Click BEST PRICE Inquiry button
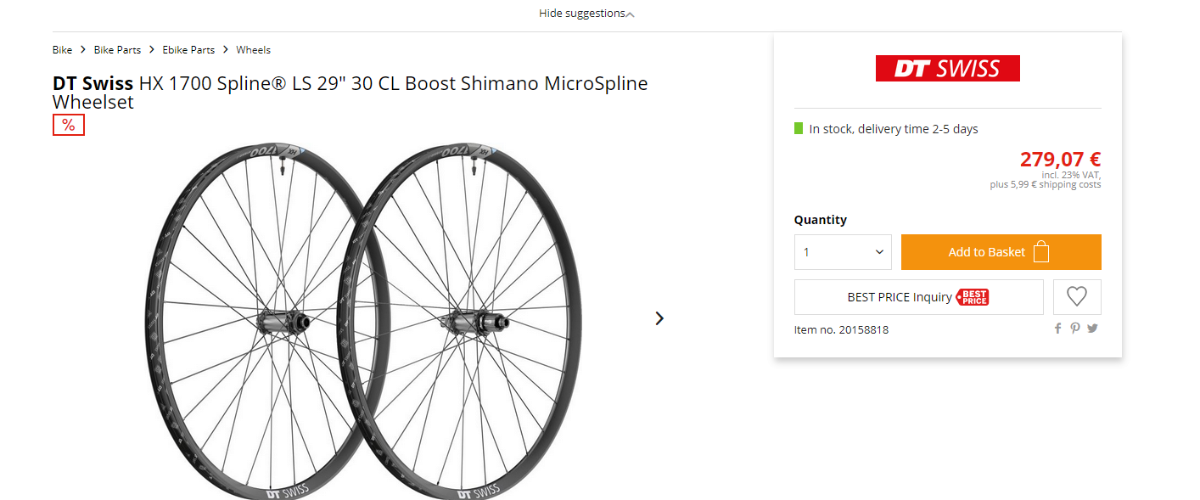This screenshot has width=1200, height=500. pos(900,297)
